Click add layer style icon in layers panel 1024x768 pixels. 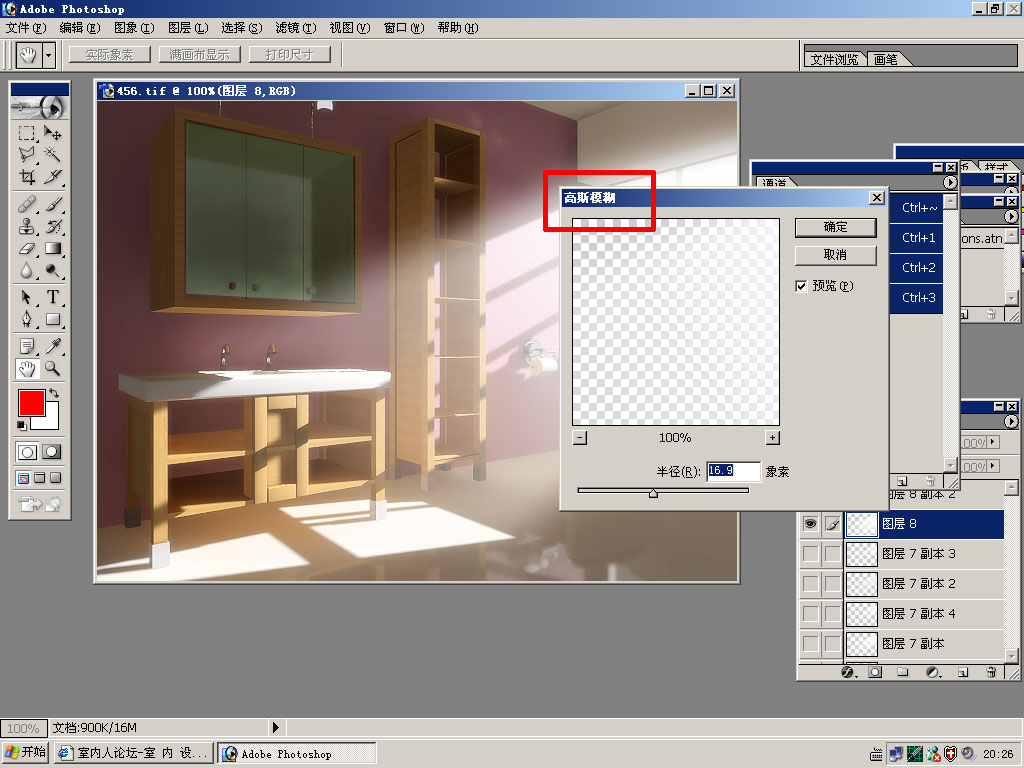point(848,672)
